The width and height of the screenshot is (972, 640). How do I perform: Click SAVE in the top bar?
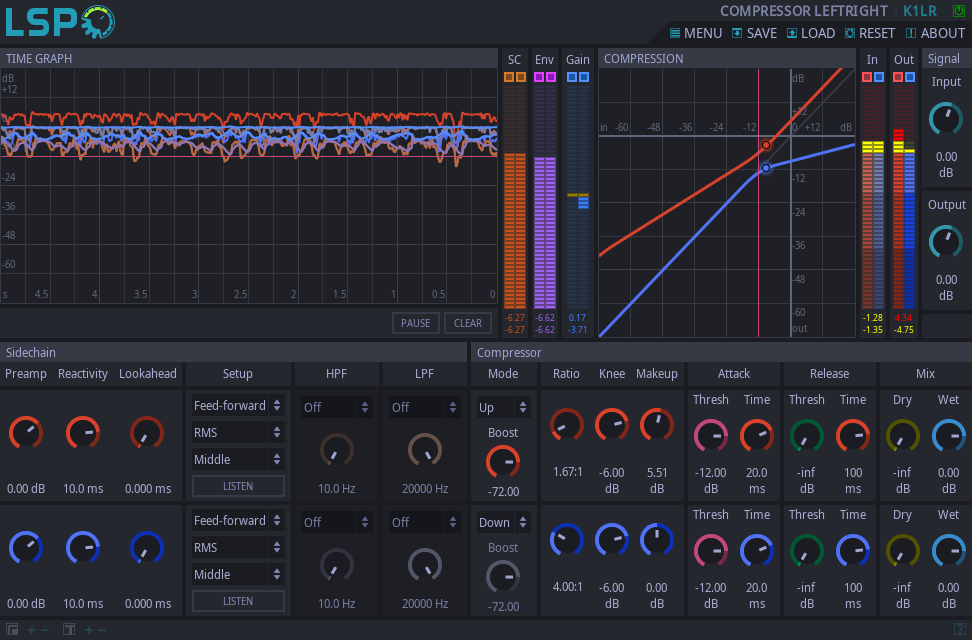tap(754, 33)
